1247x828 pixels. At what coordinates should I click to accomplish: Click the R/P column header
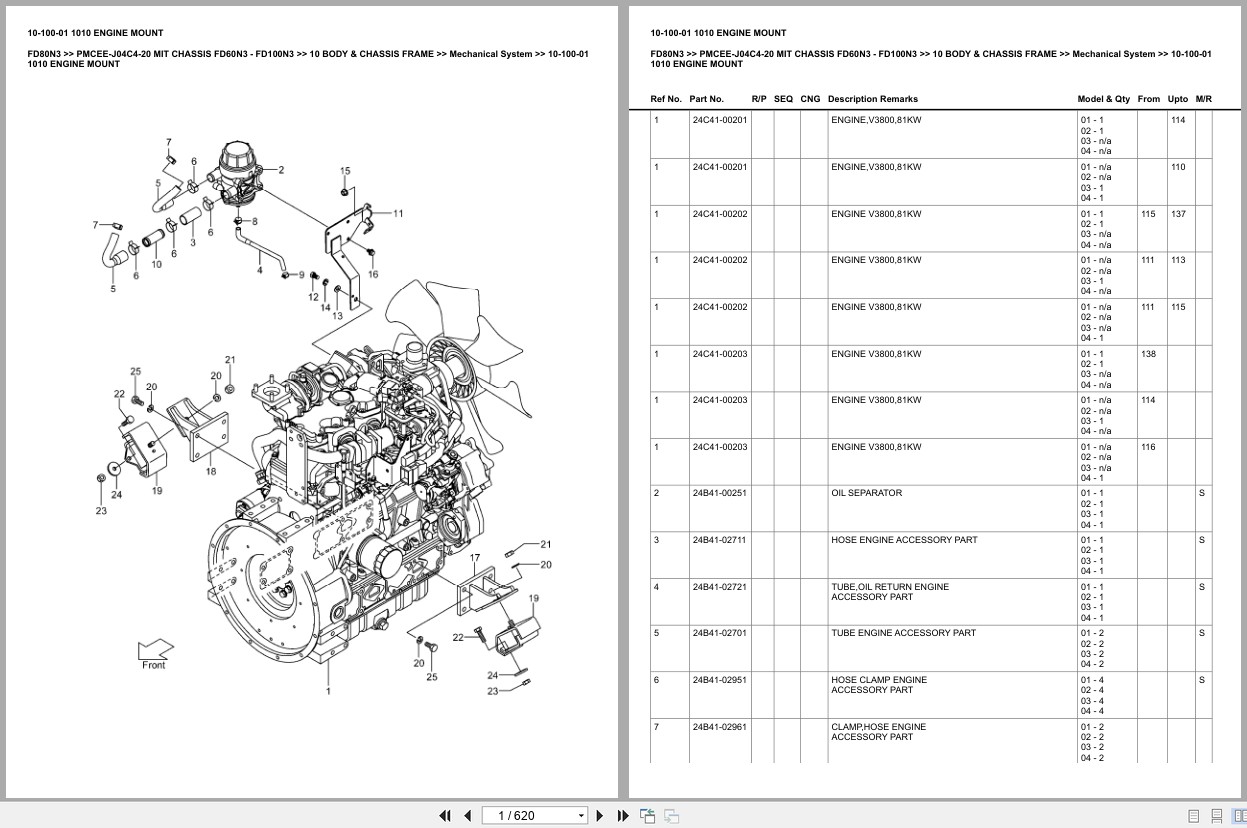pos(759,99)
